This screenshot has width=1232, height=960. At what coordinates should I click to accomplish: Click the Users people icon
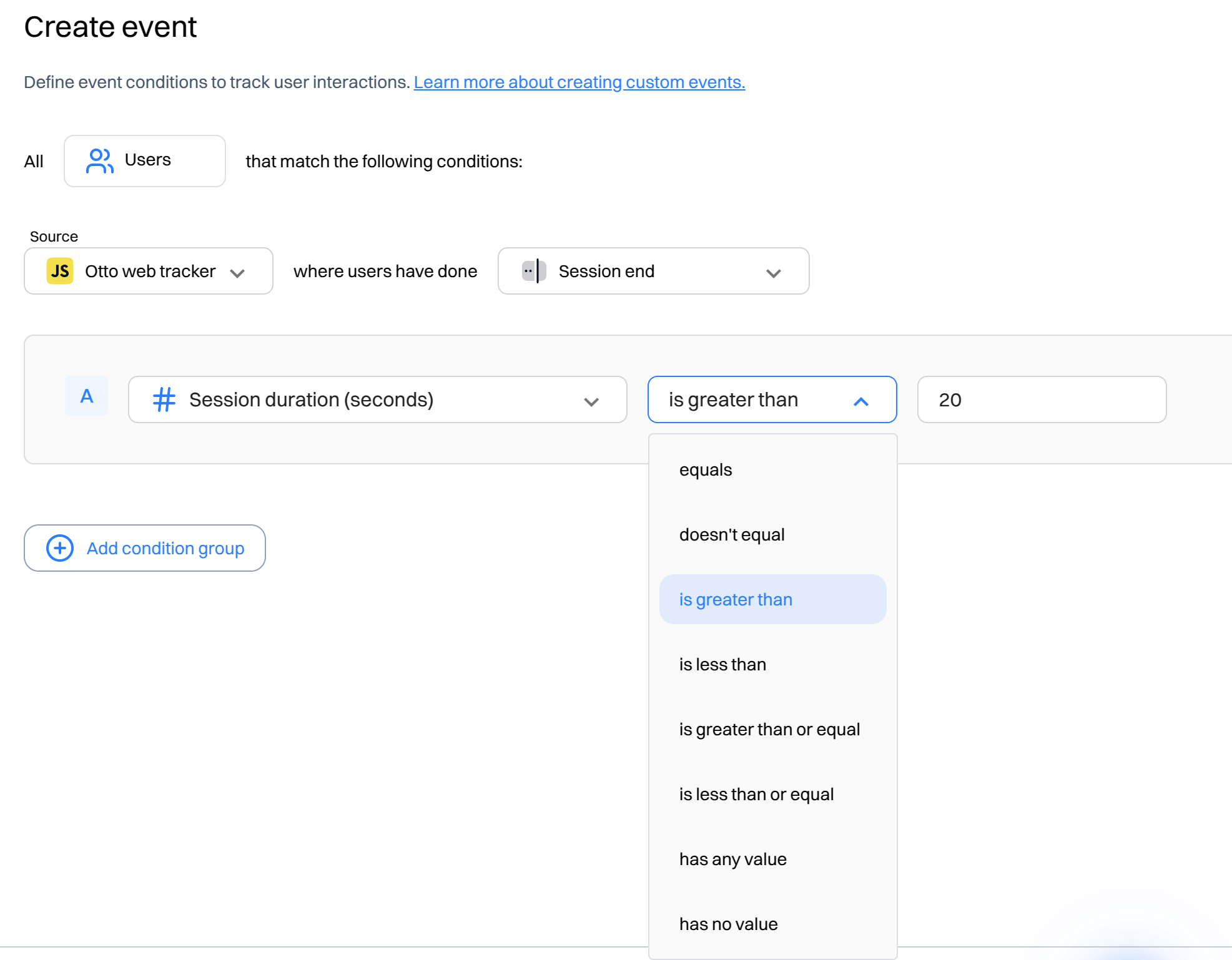(99, 160)
